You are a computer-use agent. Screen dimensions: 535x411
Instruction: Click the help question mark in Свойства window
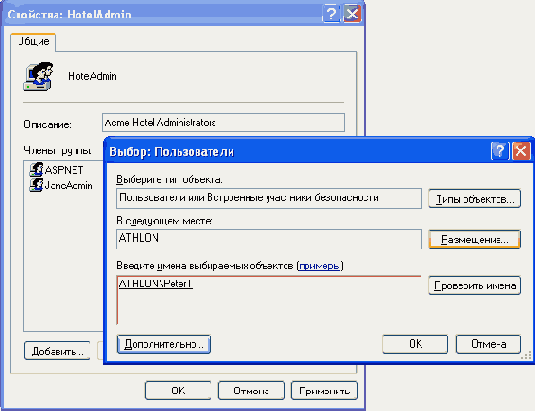pos(331,14)
